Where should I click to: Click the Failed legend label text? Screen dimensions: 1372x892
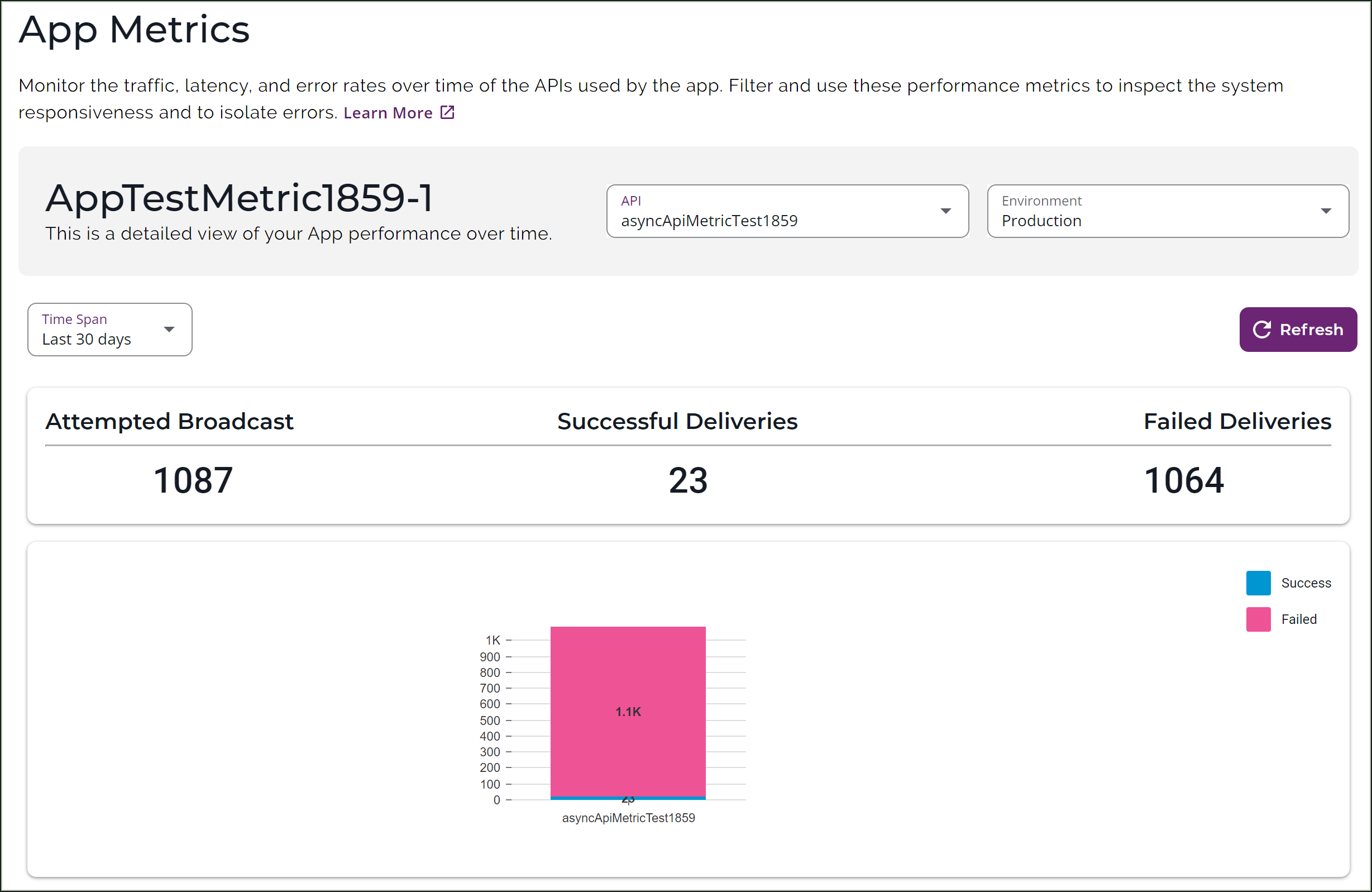click(x=1299, y=619)
